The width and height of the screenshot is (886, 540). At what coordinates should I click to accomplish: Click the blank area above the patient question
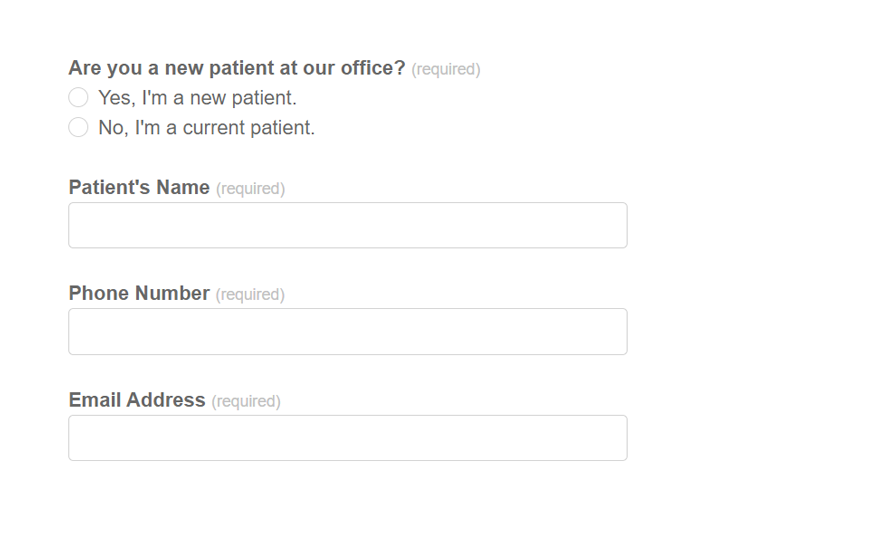347,25
